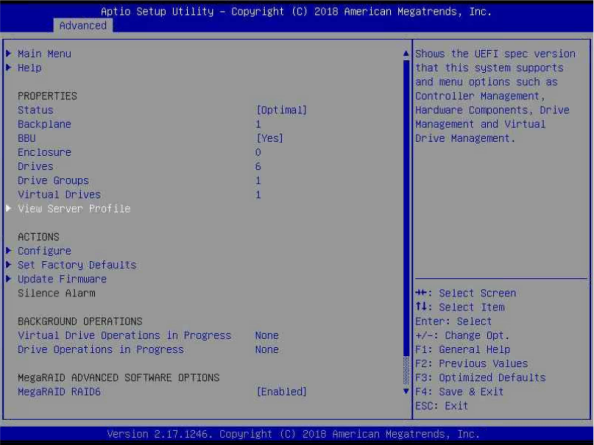Click the F1: General Help hint
The width and height of the screenshot is (594, 445).
(x=463, y=349)
